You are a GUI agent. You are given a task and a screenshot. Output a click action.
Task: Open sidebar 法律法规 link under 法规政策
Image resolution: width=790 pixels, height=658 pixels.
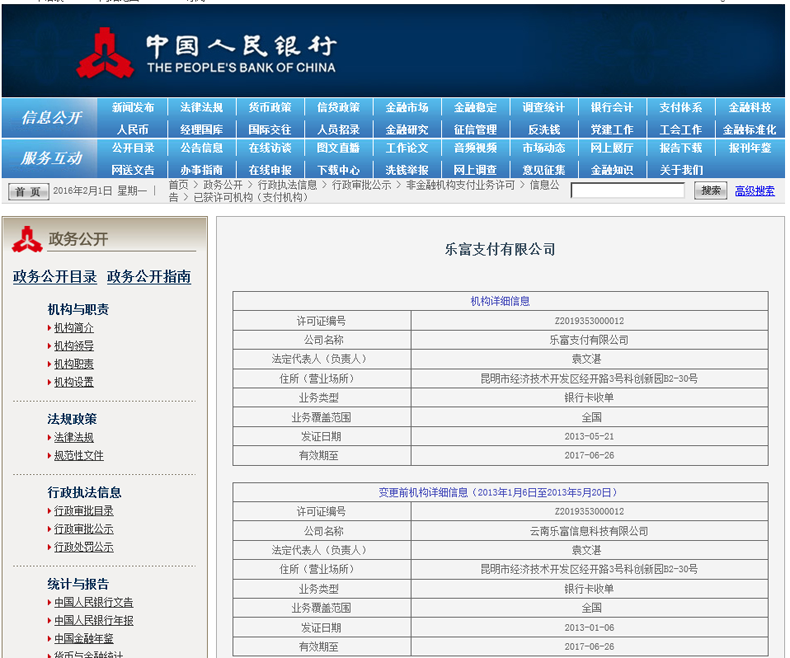click(x=74, y=437)
